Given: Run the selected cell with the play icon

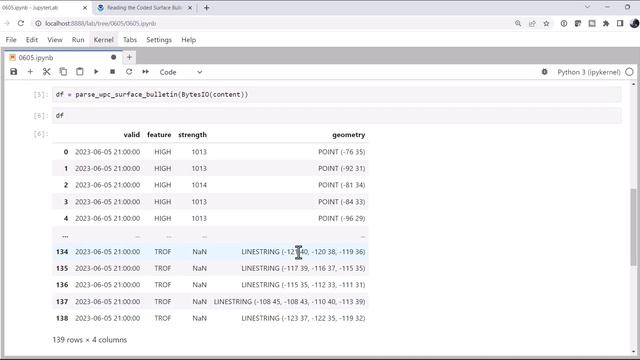Looking at the screenshot, I should (x=96, y=72).
